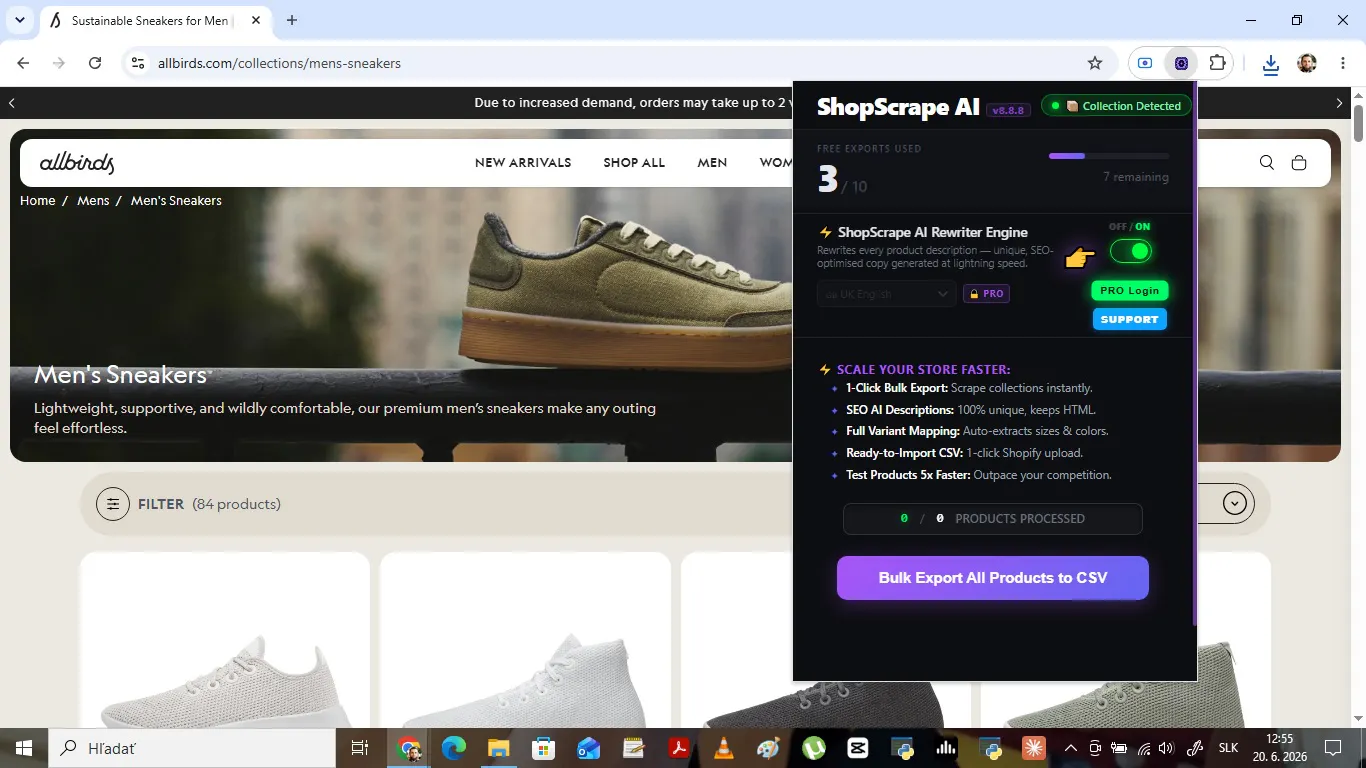The image size is (1366, 768).
Task: Open Adobe Acrobat from the taskbar
Action: (679, 748)
